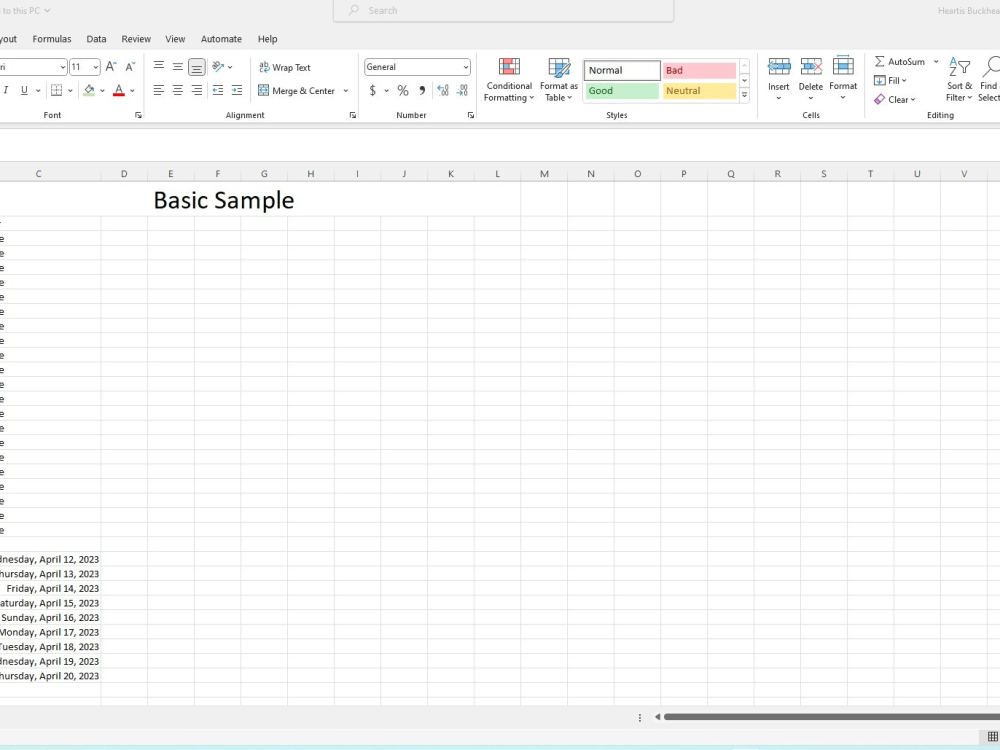Open the accounting currency dropdown arrow
The image size is (1000, 750).
386,91
